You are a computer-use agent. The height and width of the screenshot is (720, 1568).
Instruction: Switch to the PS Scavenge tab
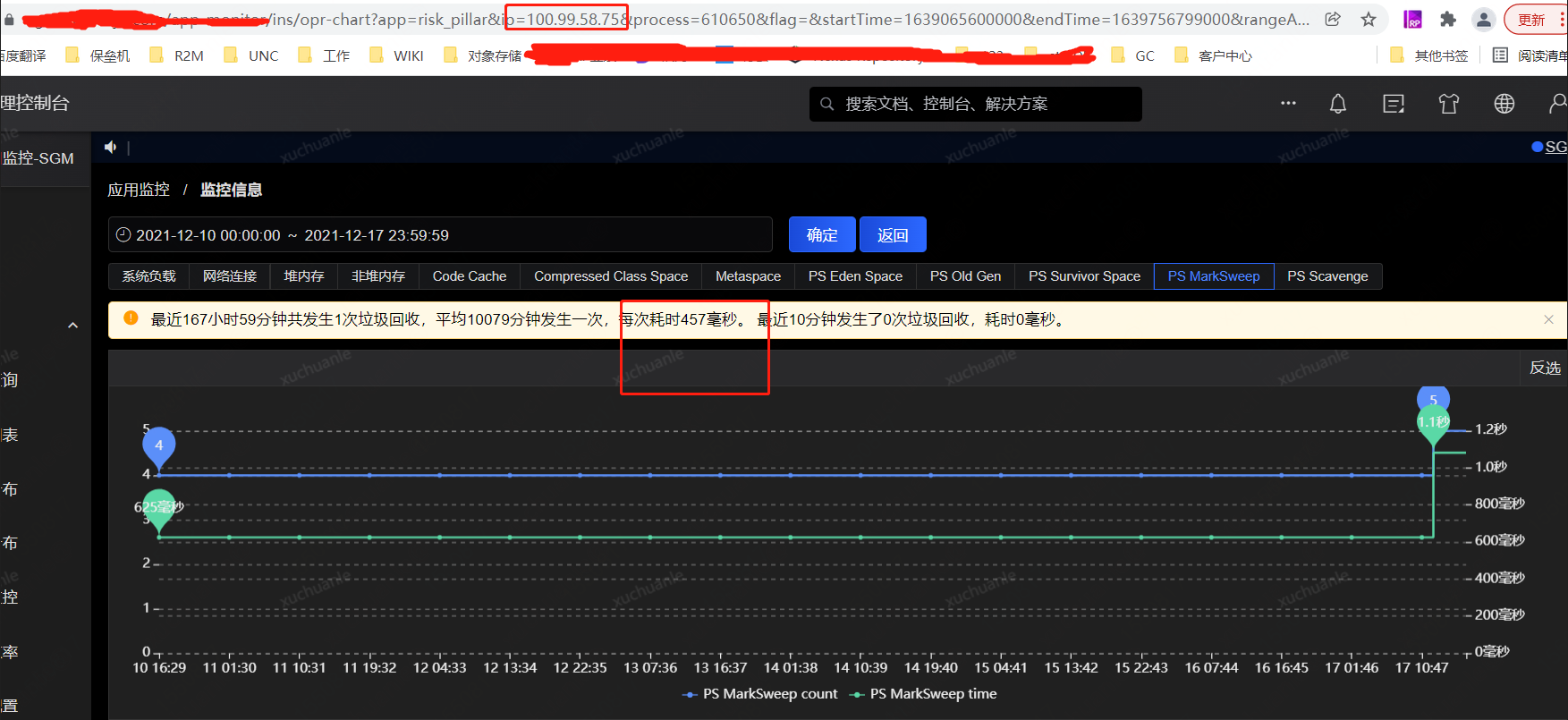click(x=1327, y=276)
